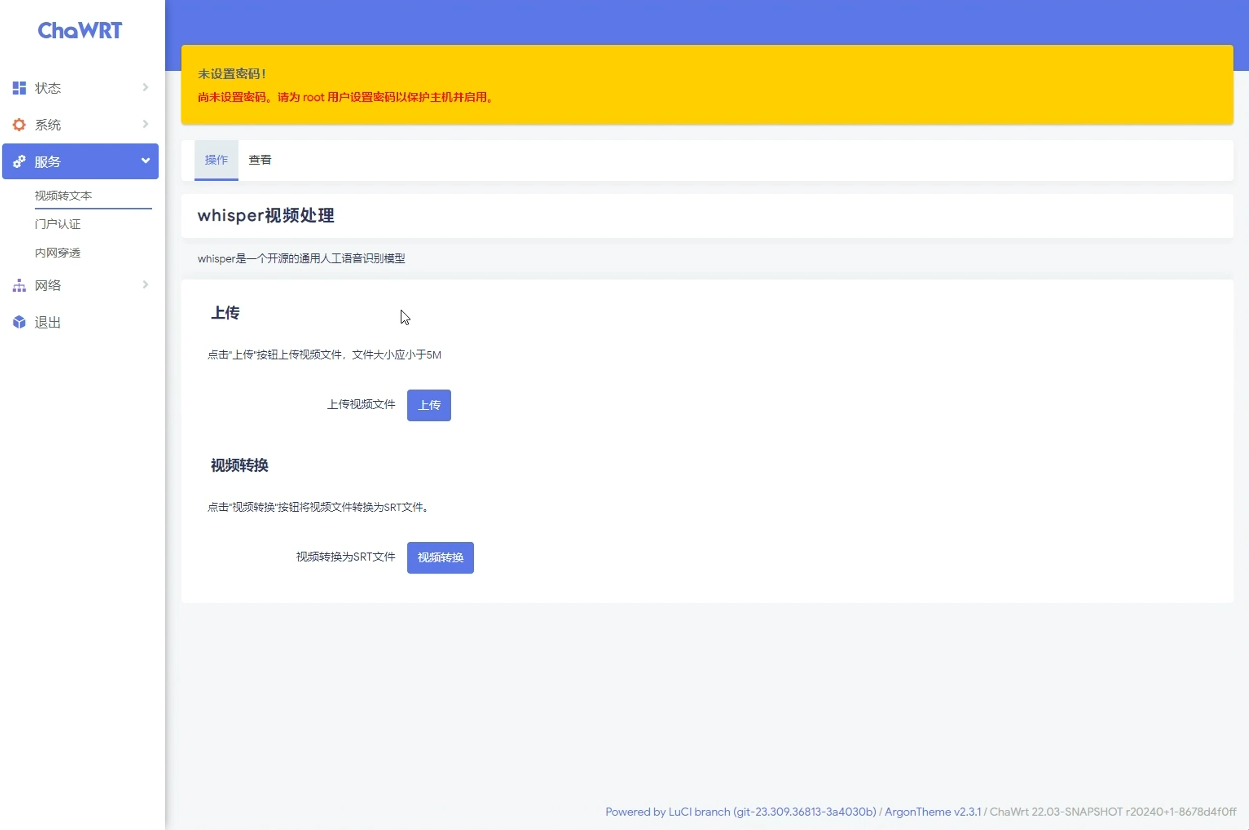Click the 视频转换为SRT文件 label

coord(346,557)
